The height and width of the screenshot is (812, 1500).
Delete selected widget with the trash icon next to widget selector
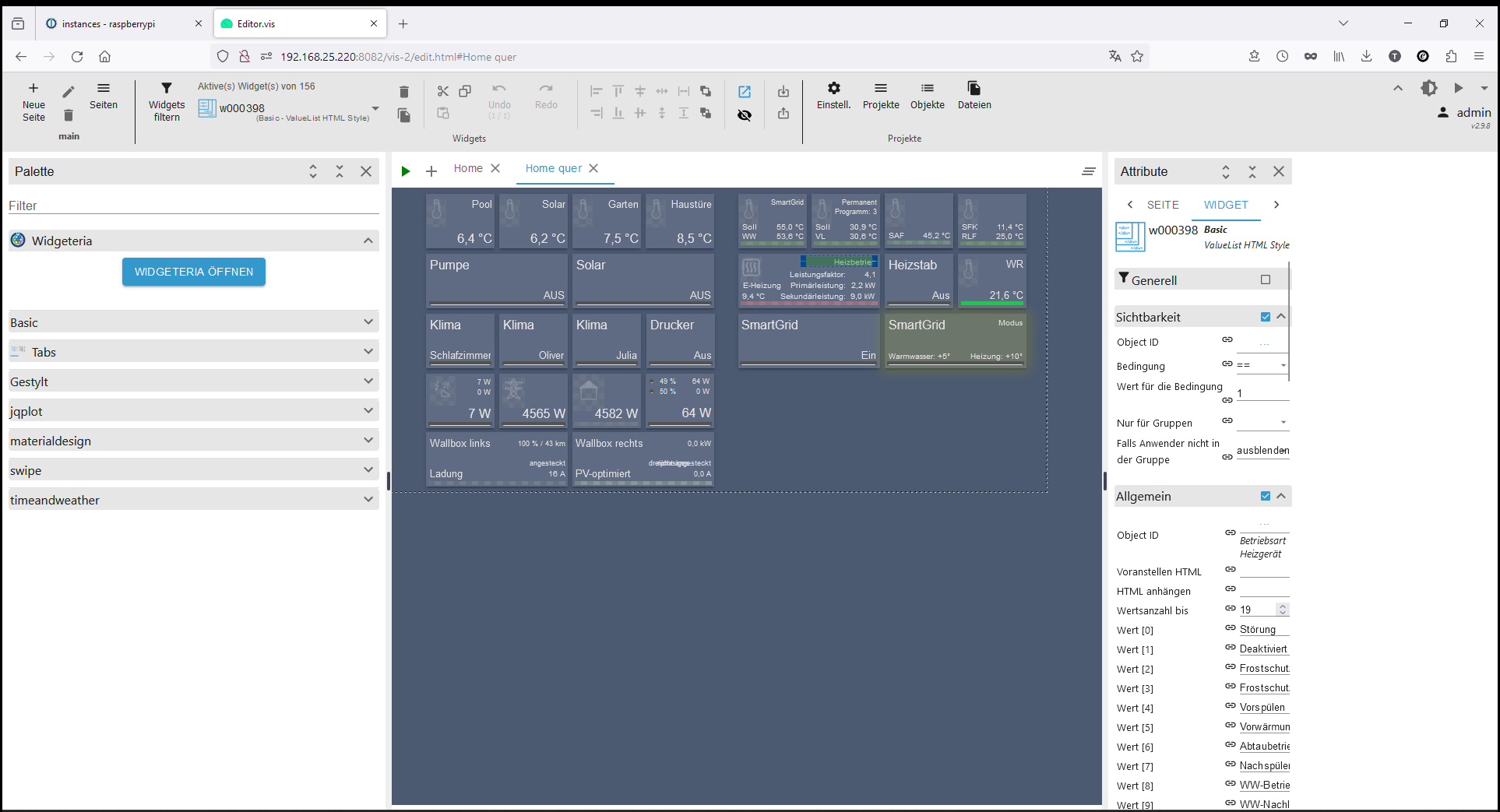(403, 92)
